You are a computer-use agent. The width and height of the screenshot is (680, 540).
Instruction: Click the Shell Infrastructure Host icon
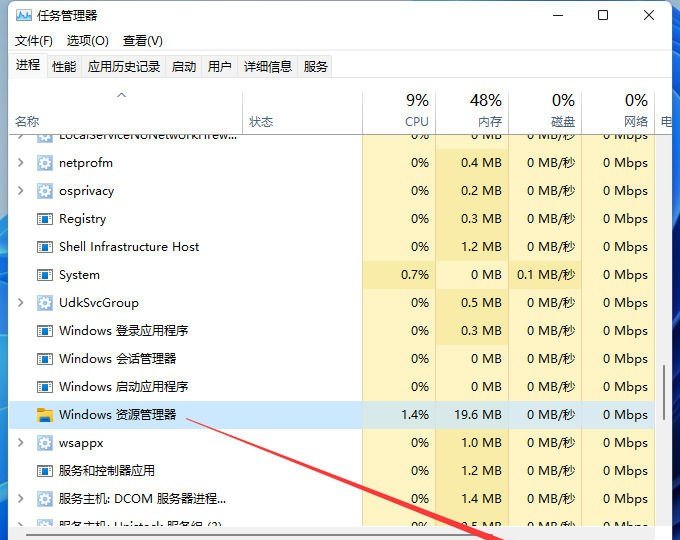point(45,247)
